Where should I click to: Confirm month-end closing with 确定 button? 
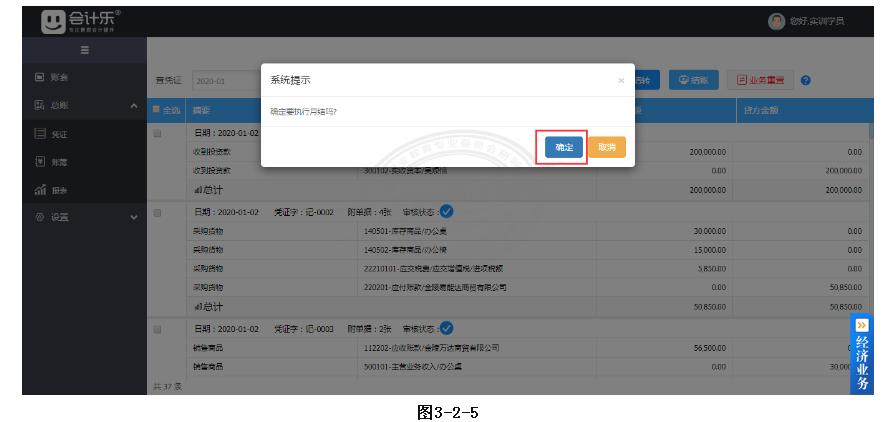point(563,148)
